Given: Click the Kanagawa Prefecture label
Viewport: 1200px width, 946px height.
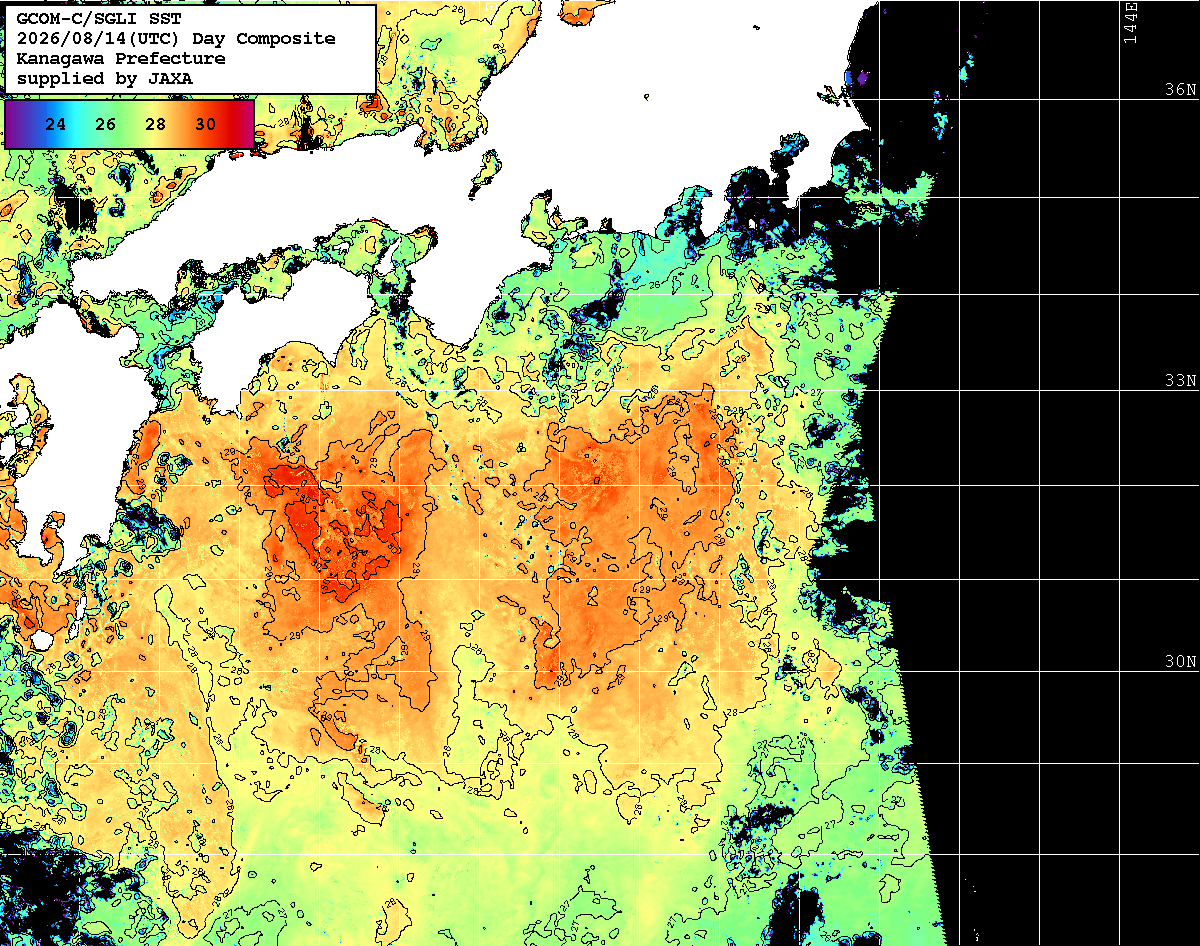Looking at the screenshot, I should (121, 58).
